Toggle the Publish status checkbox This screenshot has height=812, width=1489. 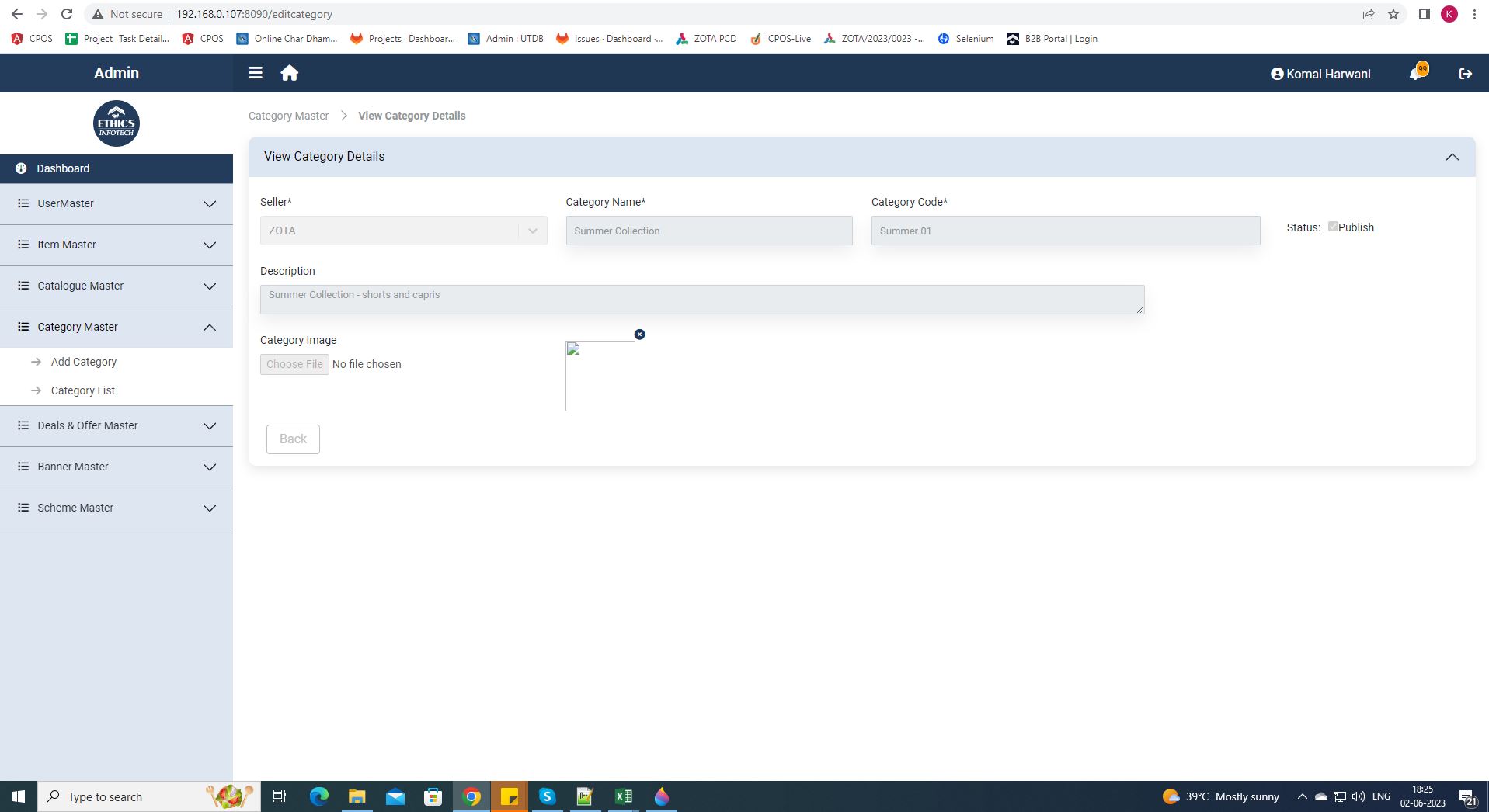point(1333,227)
